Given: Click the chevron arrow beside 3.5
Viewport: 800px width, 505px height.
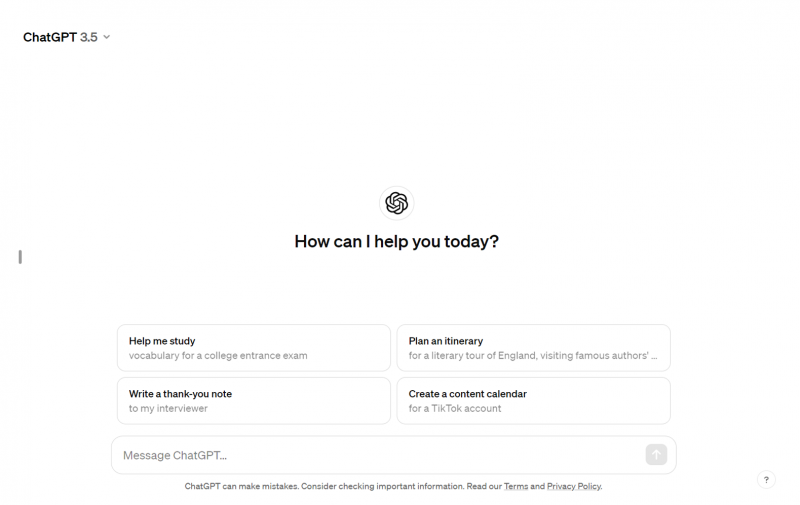Looking at the screenshot, I should click(x=107, y=37).
